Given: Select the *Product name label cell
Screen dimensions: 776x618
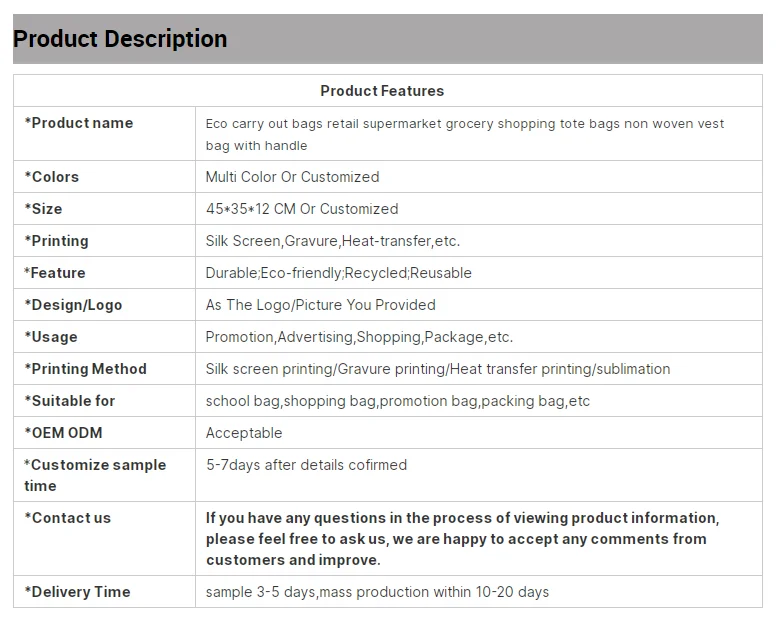Looking at the screenshot, I should 79,123.
